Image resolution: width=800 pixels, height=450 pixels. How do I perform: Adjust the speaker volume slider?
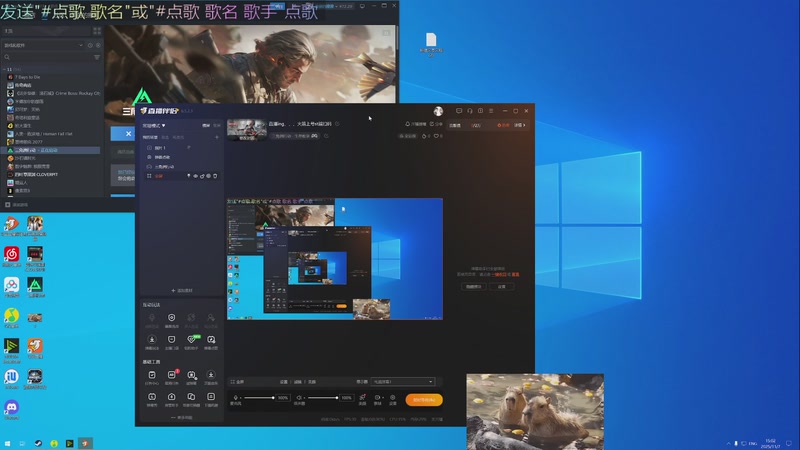(322, 397)
